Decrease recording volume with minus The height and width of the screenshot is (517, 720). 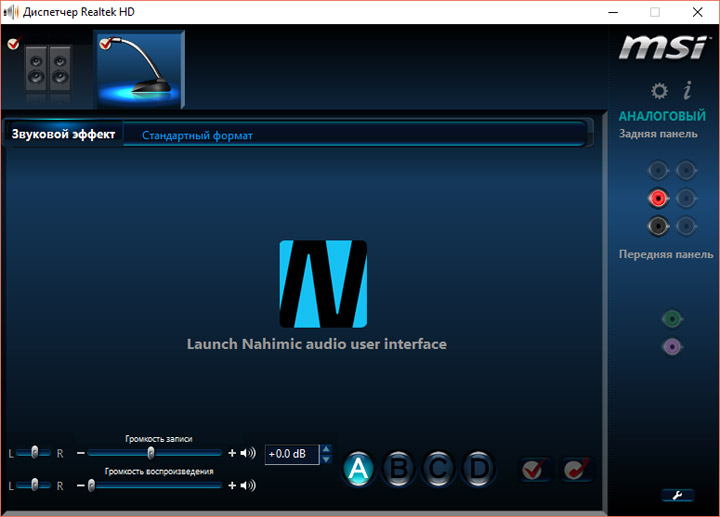click(x=81, y=453)
